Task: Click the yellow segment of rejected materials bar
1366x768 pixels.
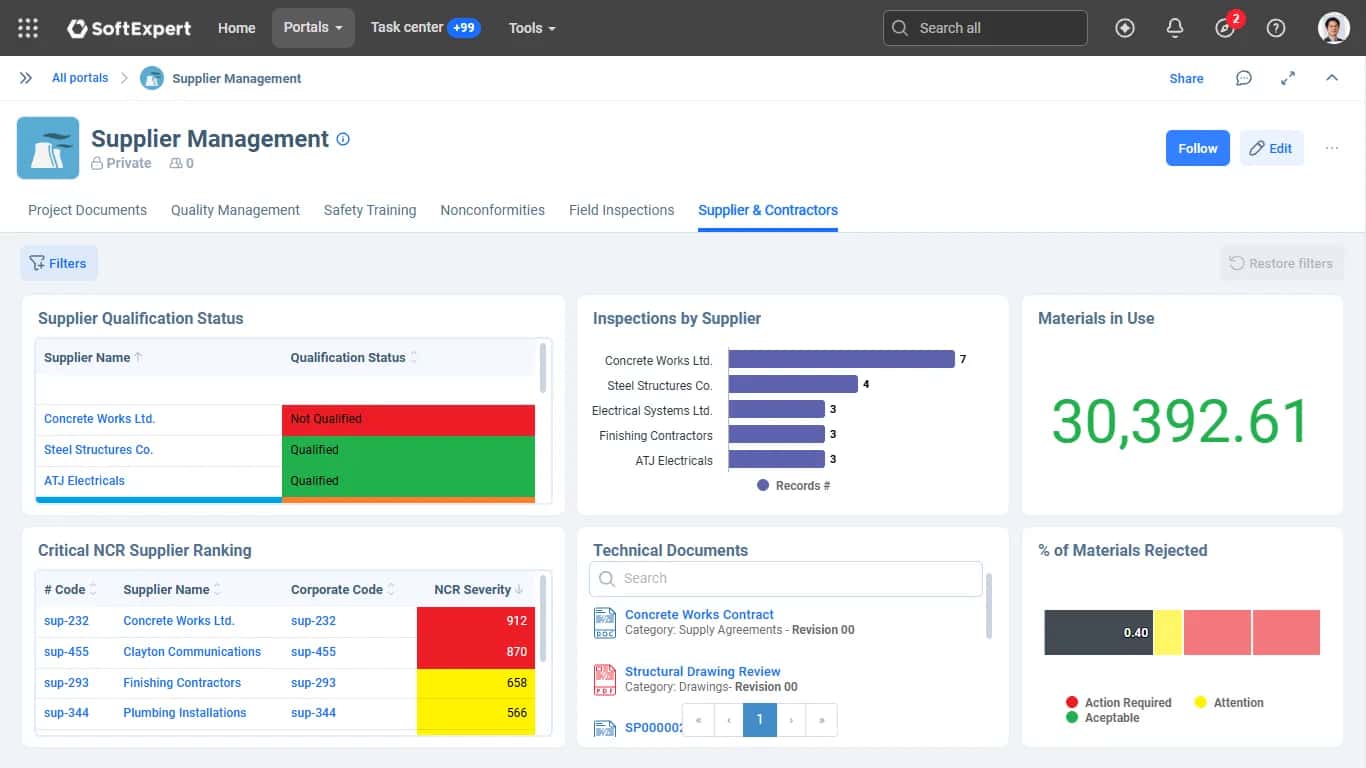Action: click(x=1168, y=633)
